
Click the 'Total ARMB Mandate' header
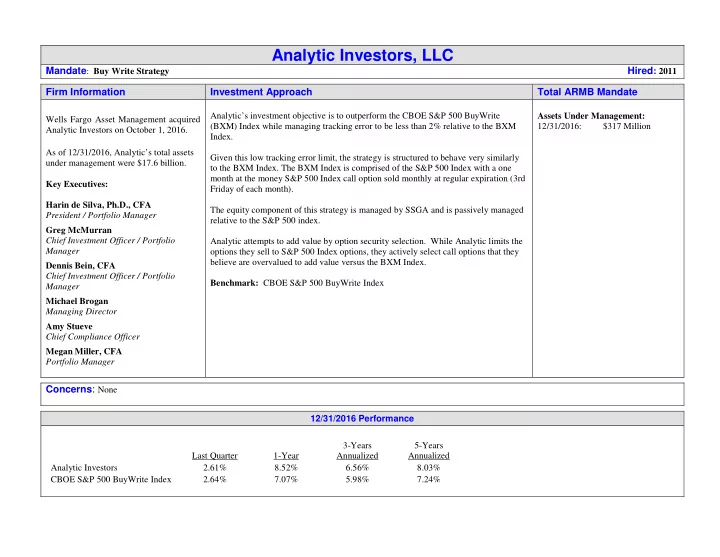coord(587,92)
